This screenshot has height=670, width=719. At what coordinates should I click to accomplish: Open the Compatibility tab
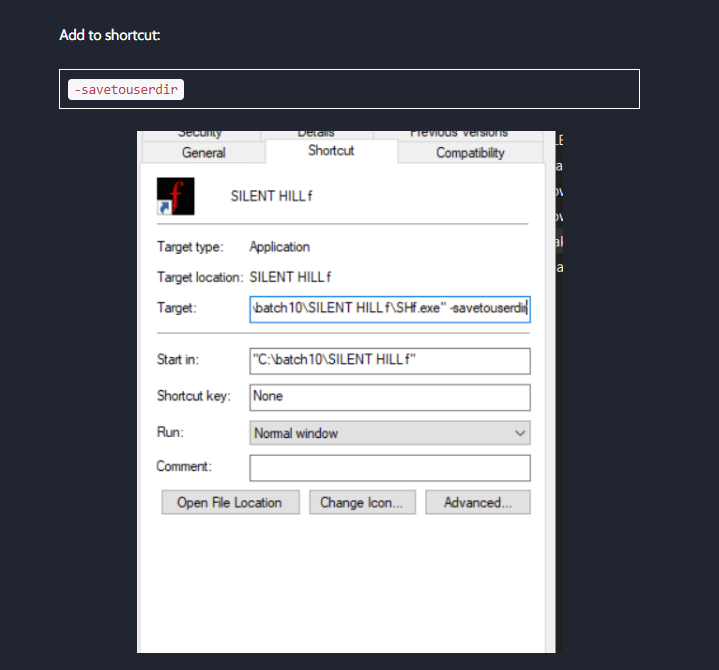pos(470,153)
